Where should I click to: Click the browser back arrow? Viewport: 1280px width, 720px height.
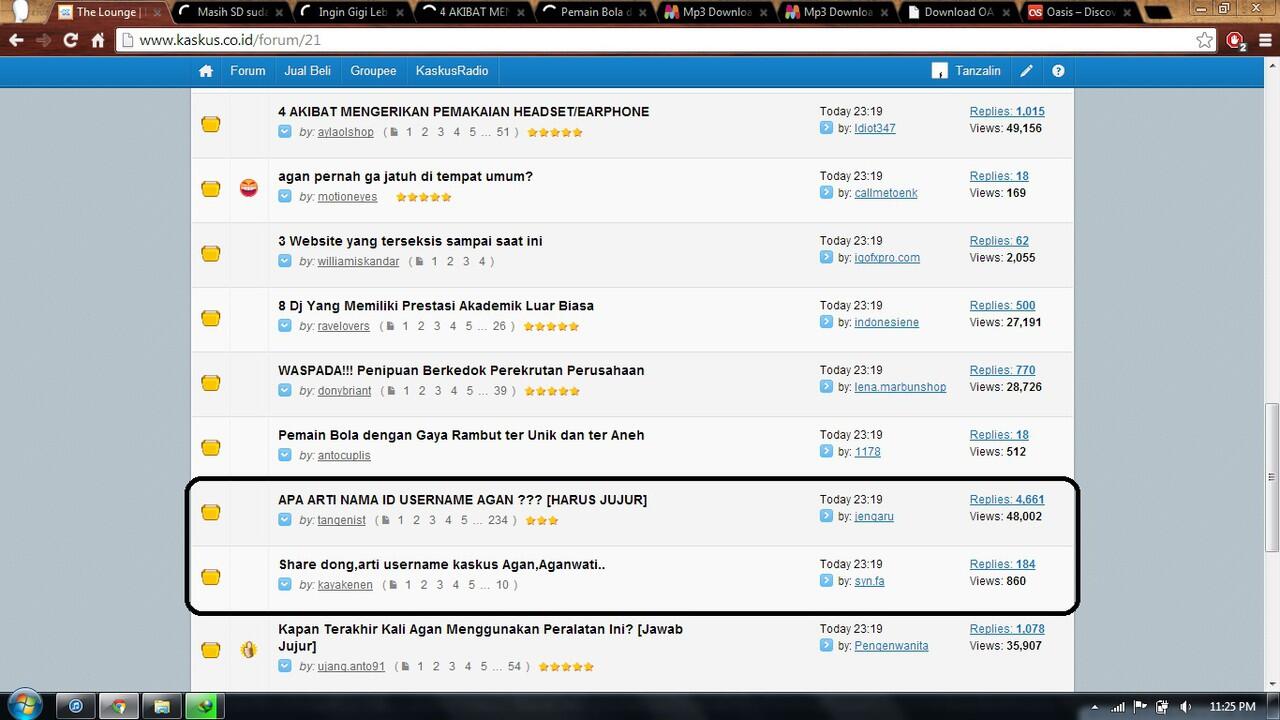coord(16,41)
